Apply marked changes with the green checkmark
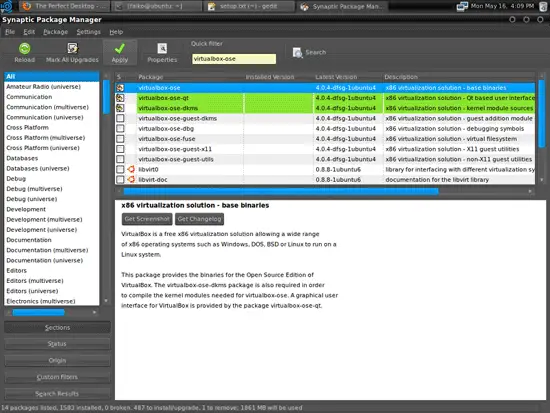Viewport: 550px width, 413px height. [120, 48]
